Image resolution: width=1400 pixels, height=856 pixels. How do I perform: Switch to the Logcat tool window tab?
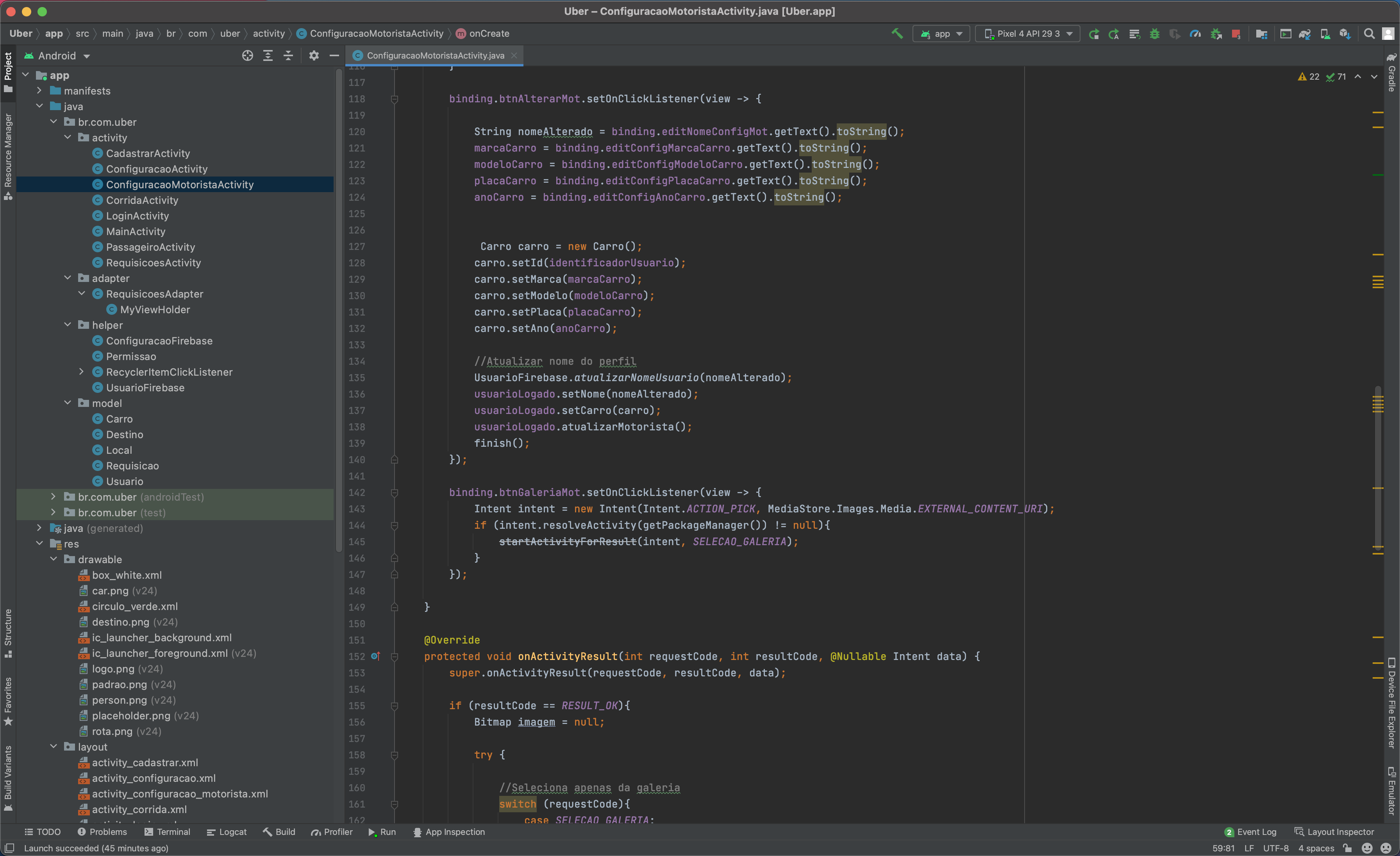pos(227,831)
